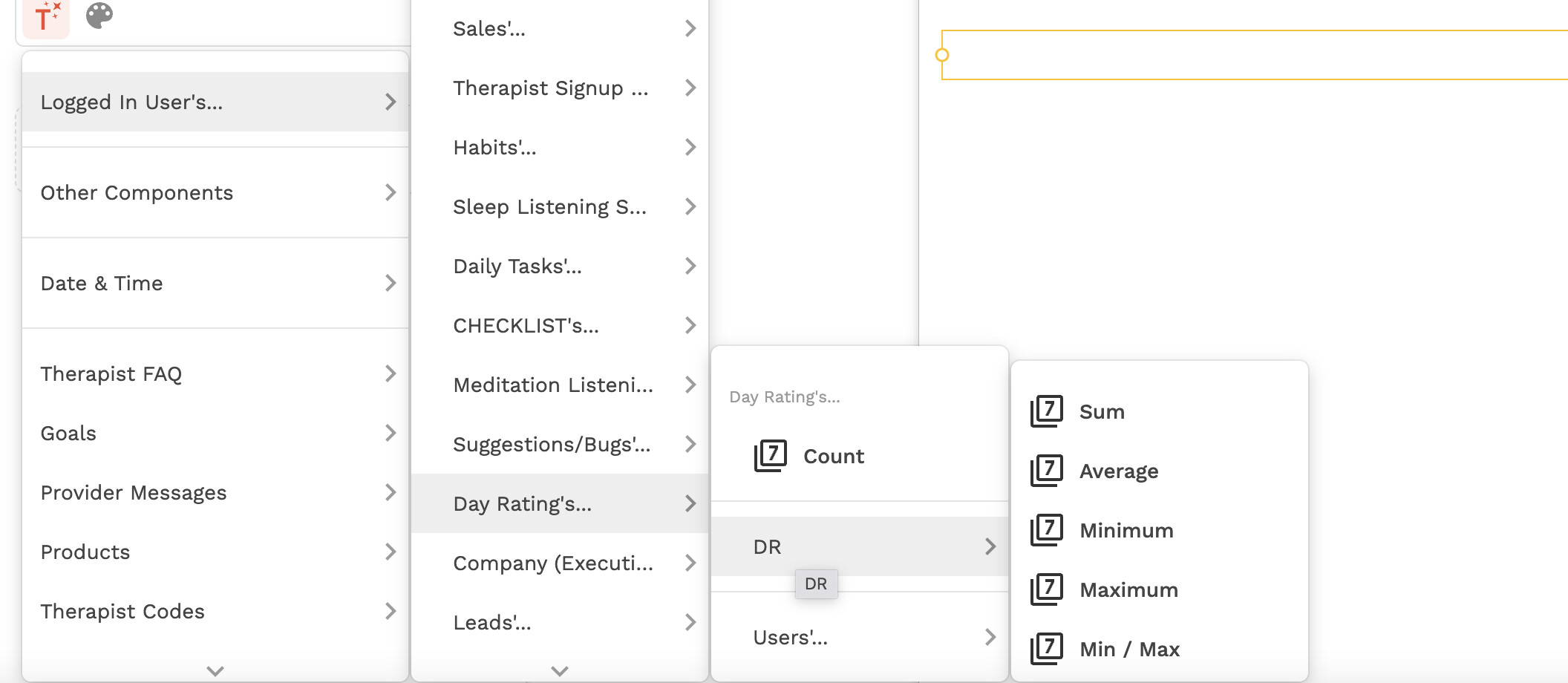Screen dimensions: 1568x683
Task: Select the Minimum aggregate option
Action: (1126, 531)
